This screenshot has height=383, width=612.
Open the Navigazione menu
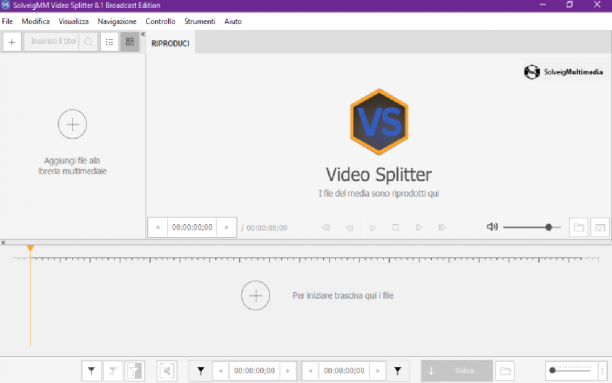[x=117, y=21]
